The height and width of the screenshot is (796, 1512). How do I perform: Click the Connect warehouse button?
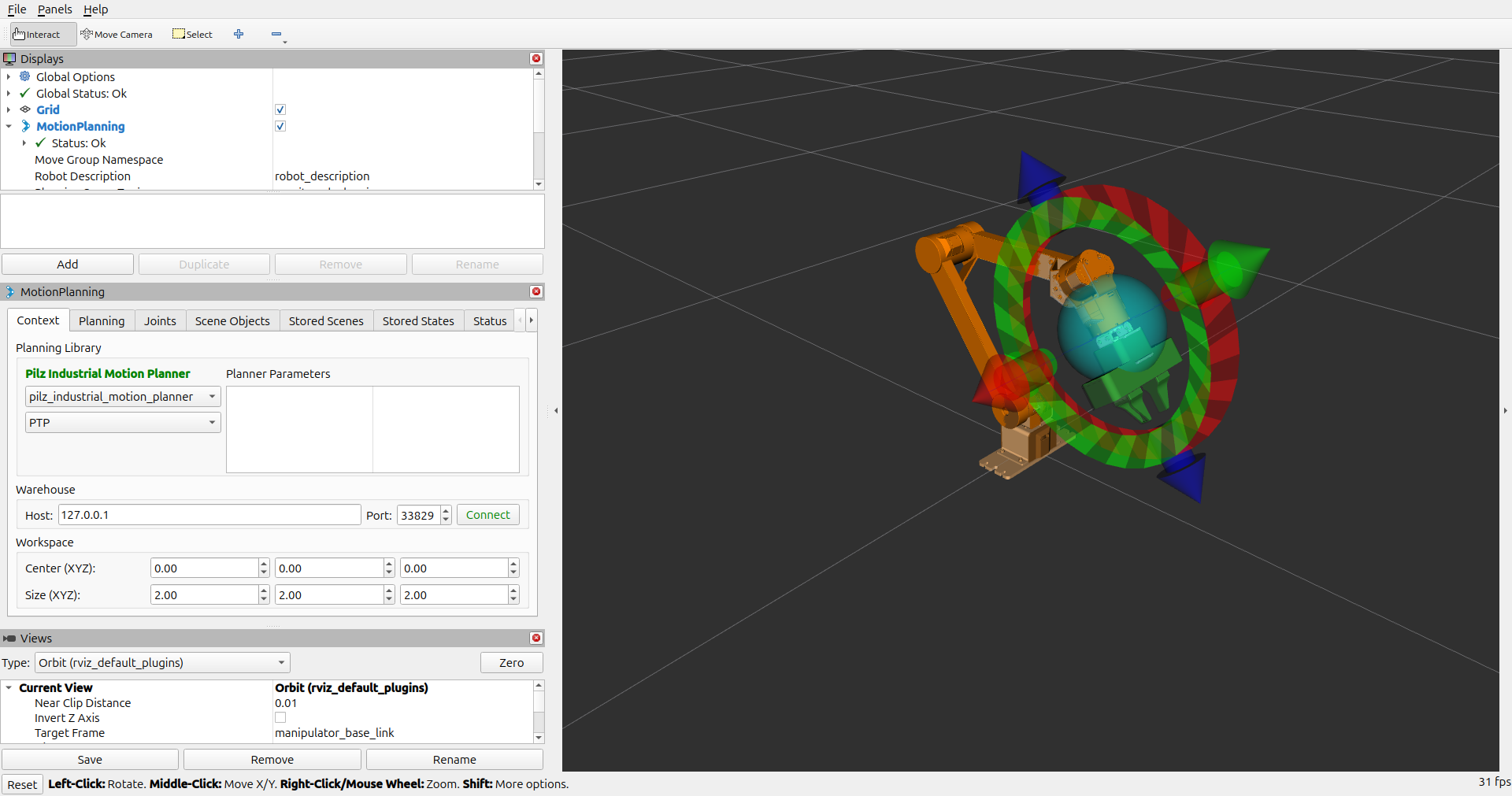click(488, 515)
